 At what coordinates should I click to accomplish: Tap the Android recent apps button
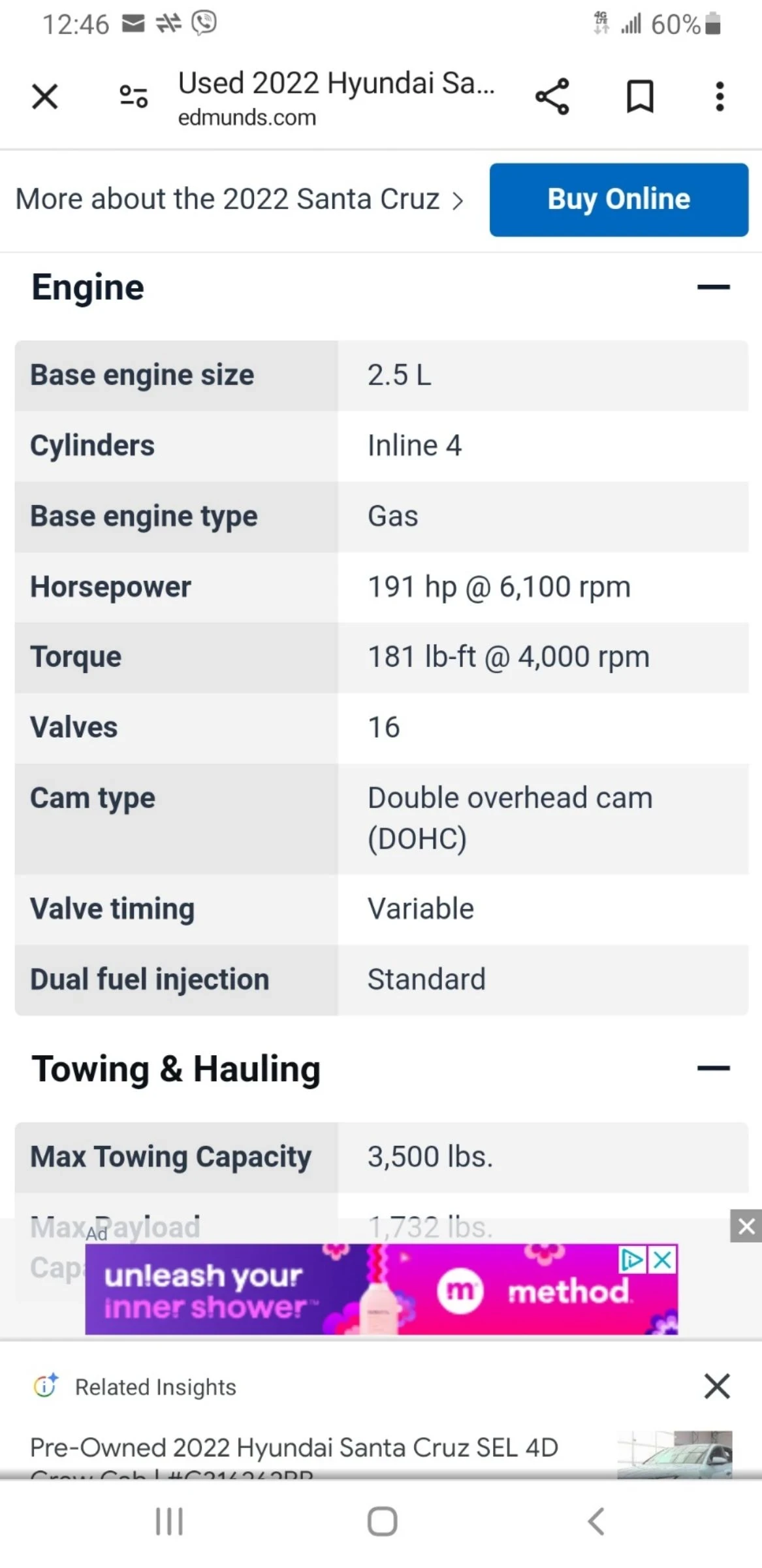169,1521
